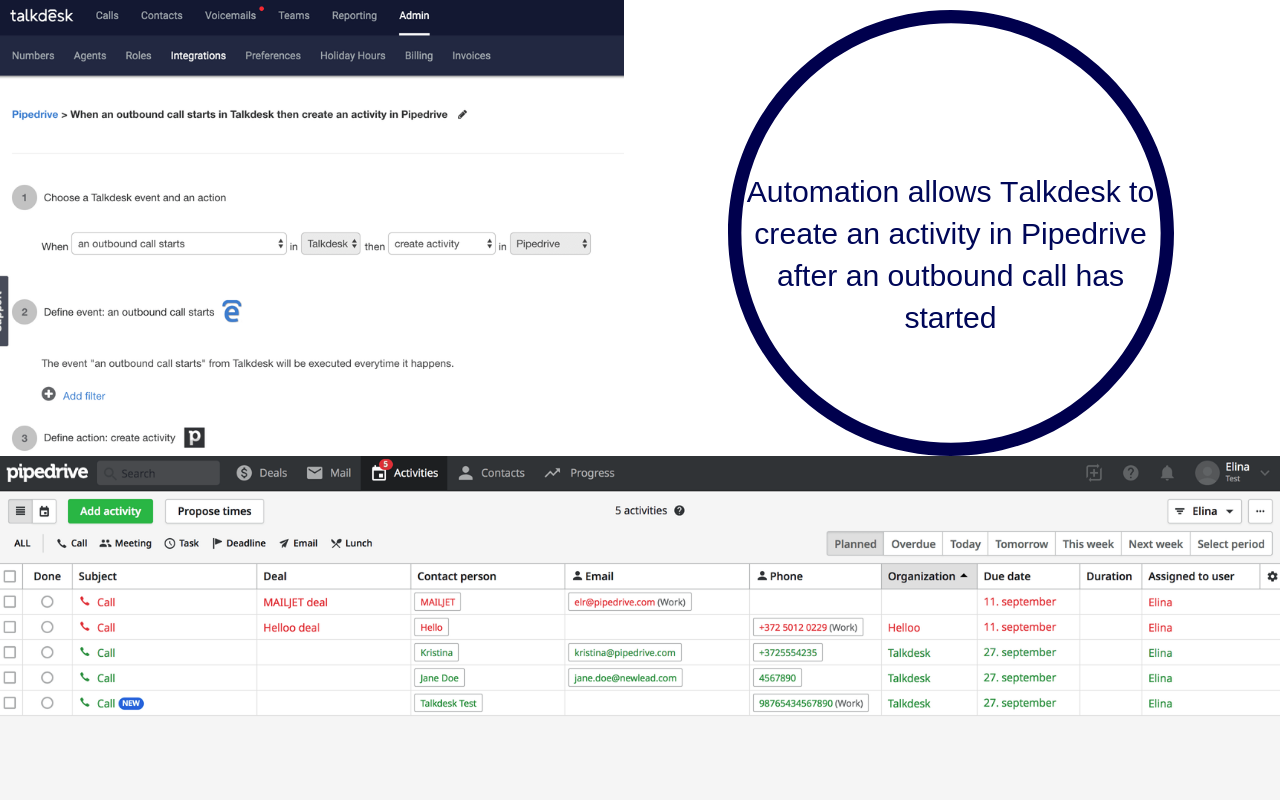Tick the checkbox for the Jane Doe row
1280x800 pixels.
(10, 678)
